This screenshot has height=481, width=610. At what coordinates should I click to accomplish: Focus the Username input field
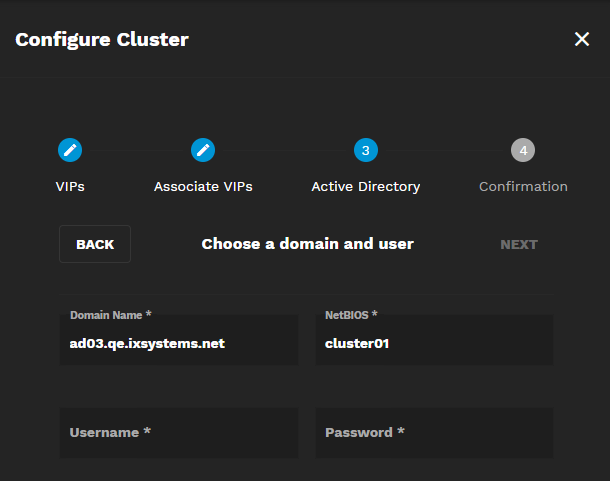point(179,433)
